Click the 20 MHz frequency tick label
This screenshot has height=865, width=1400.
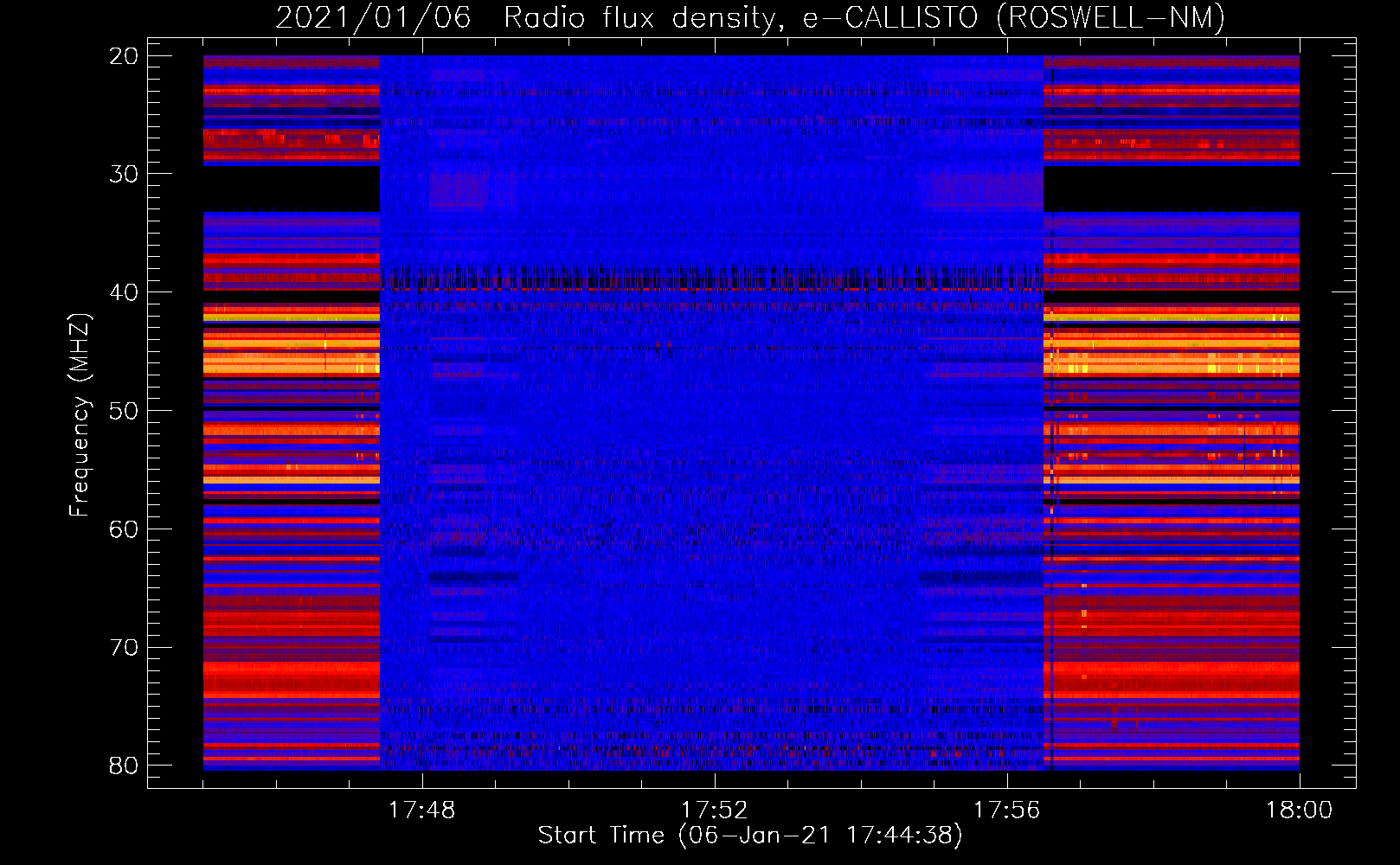click(124, 56)
